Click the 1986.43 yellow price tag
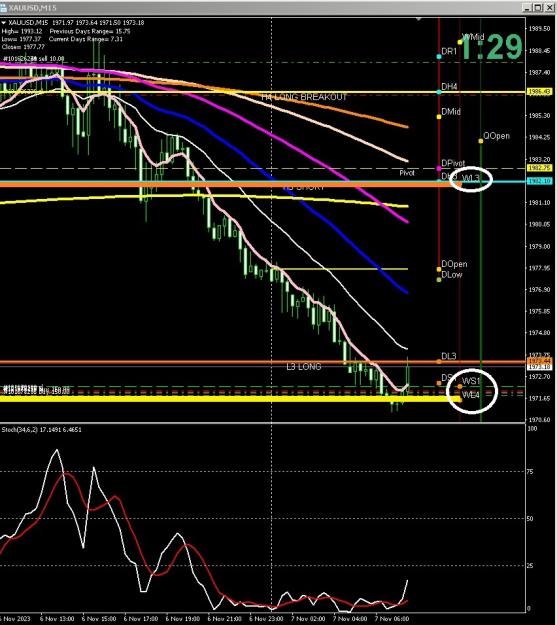Viewport: 557px width, 625px height. (x=540, y=92)
